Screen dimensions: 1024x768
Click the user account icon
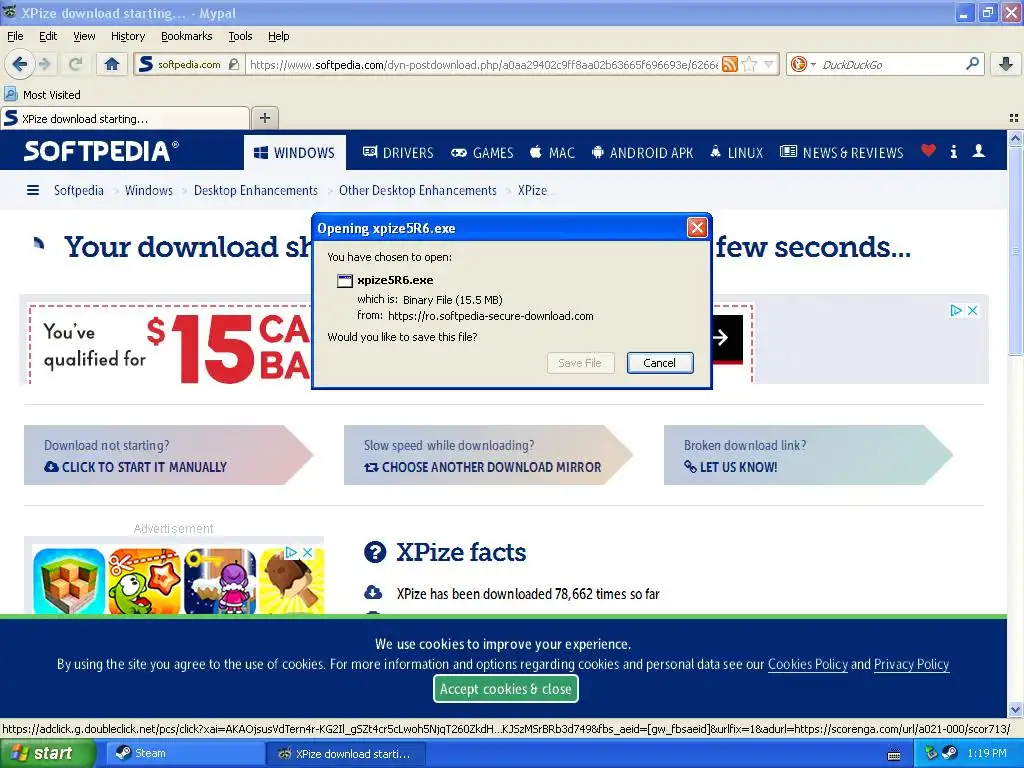click(978, 151)
